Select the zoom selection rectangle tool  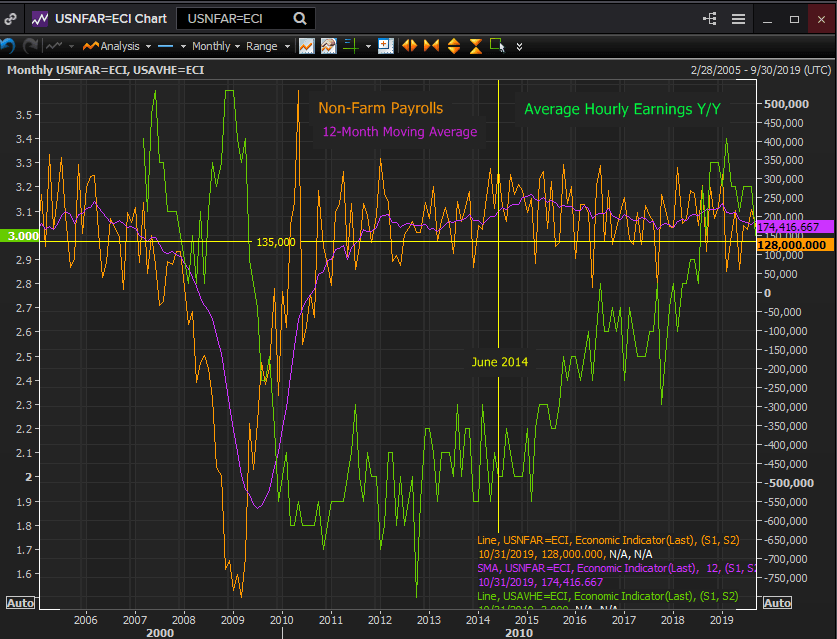[497, 46]
